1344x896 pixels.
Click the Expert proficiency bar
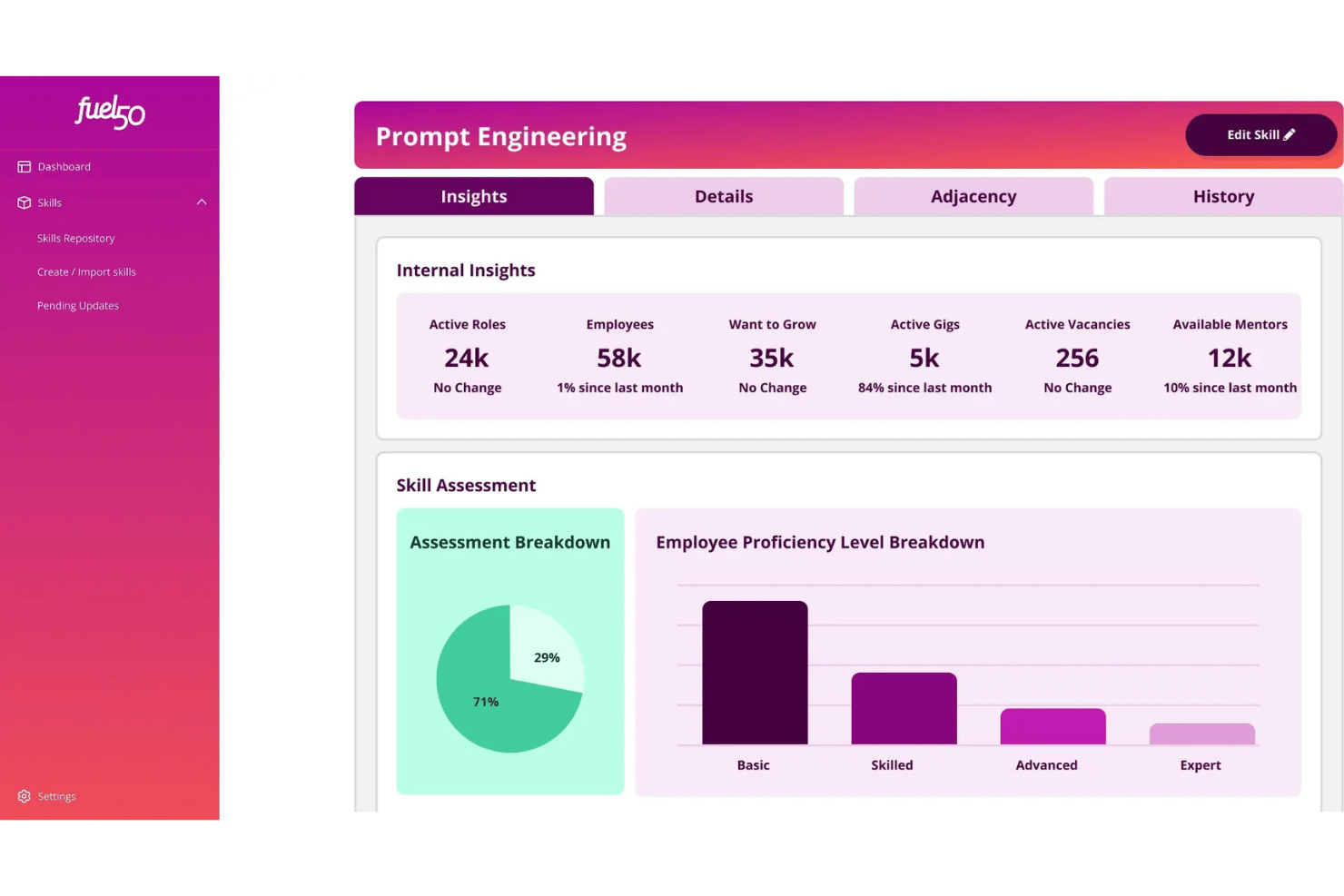[x=1202, y=734]
